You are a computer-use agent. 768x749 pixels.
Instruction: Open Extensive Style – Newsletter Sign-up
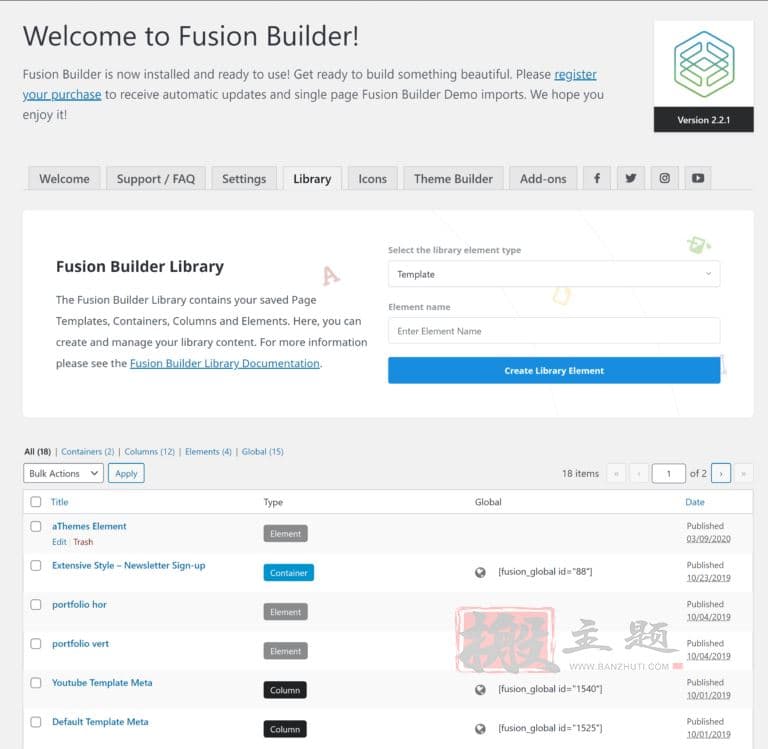pos(129,566)
